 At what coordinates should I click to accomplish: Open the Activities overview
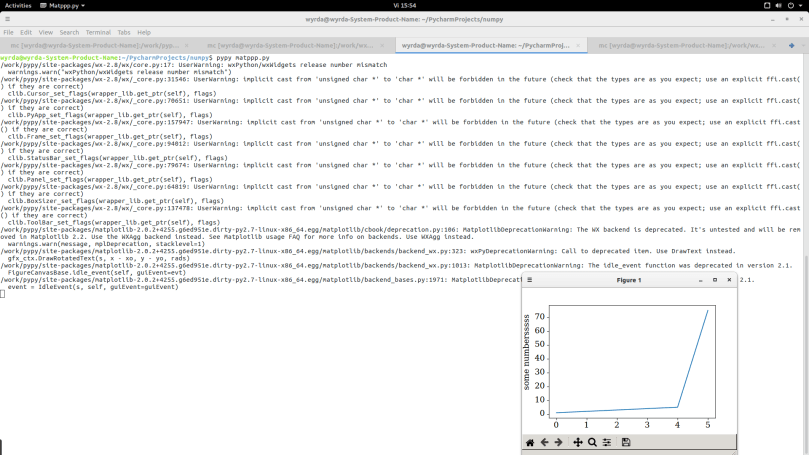tap(18, 5)
